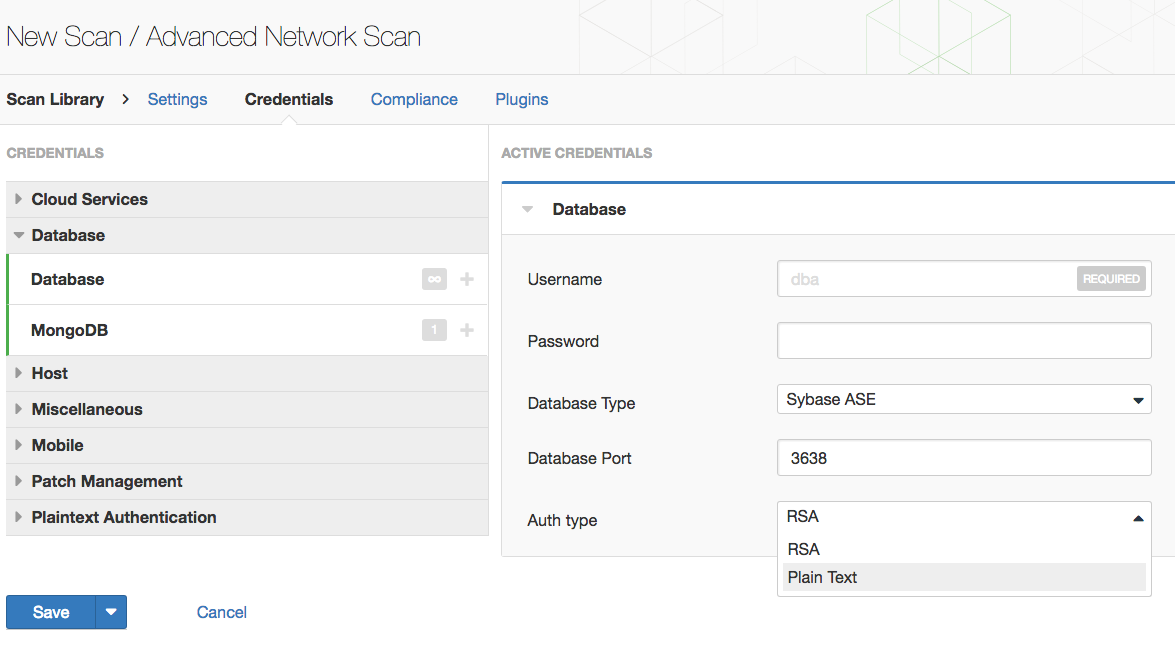Expand the Miscellaneous category
Viewport: 1175px width, 645px height.
point(247,409)
